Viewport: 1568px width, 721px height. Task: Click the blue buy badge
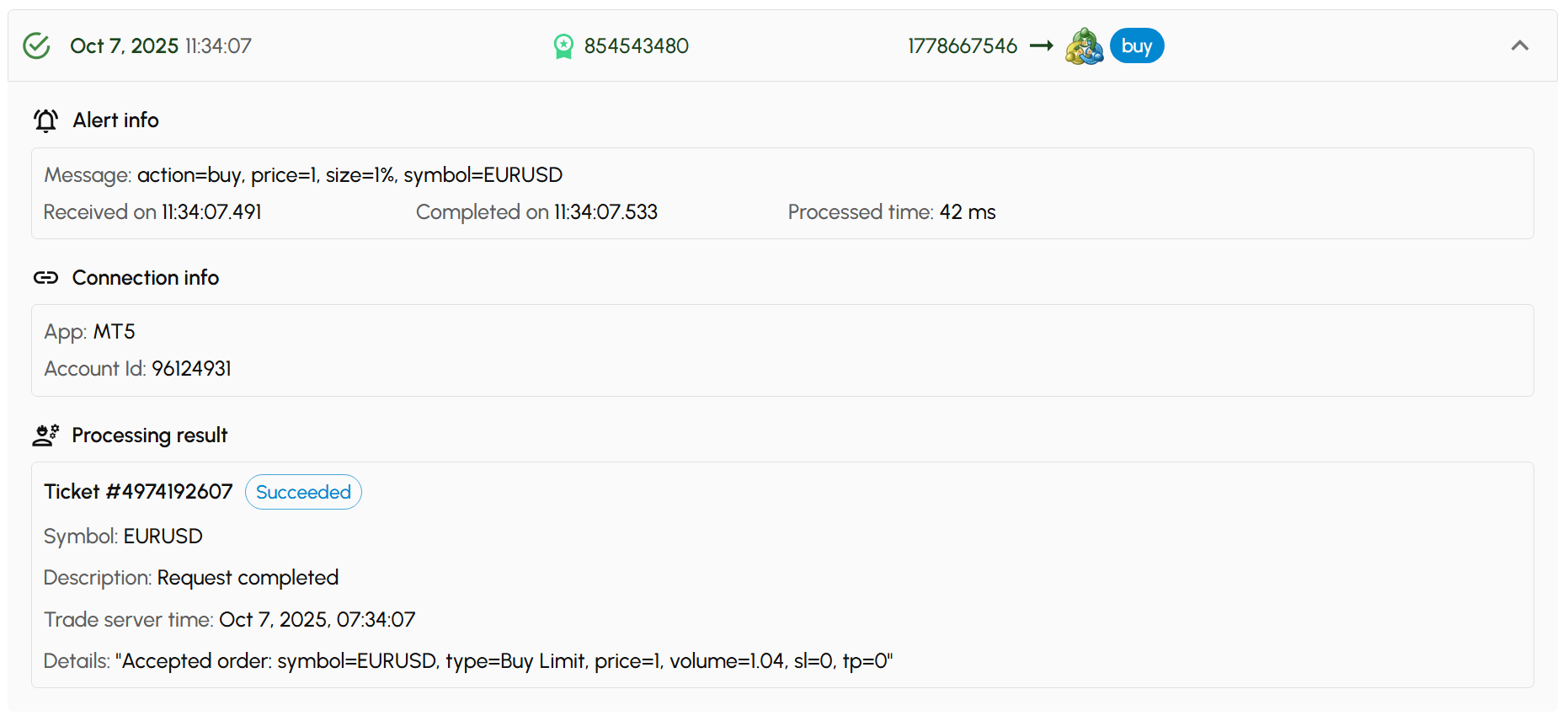pyautogui.click(x=1136, y=46)
